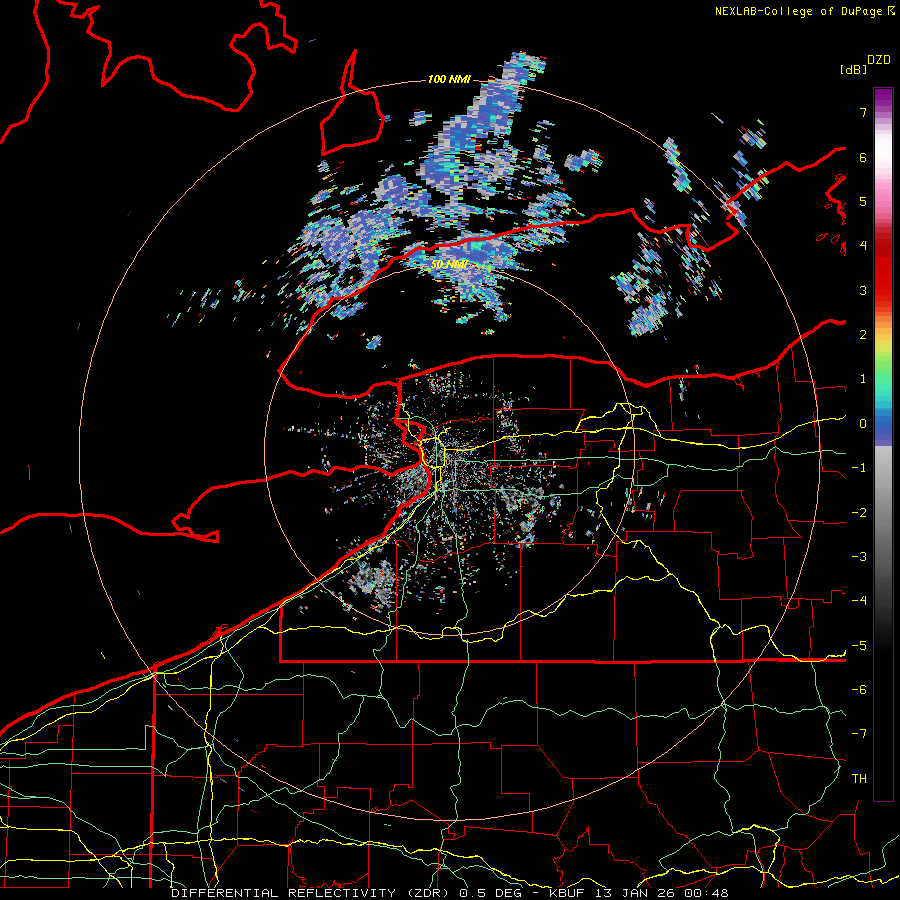Click the -5 value on the color scale
900x900 pixels.
coord(859,646)
